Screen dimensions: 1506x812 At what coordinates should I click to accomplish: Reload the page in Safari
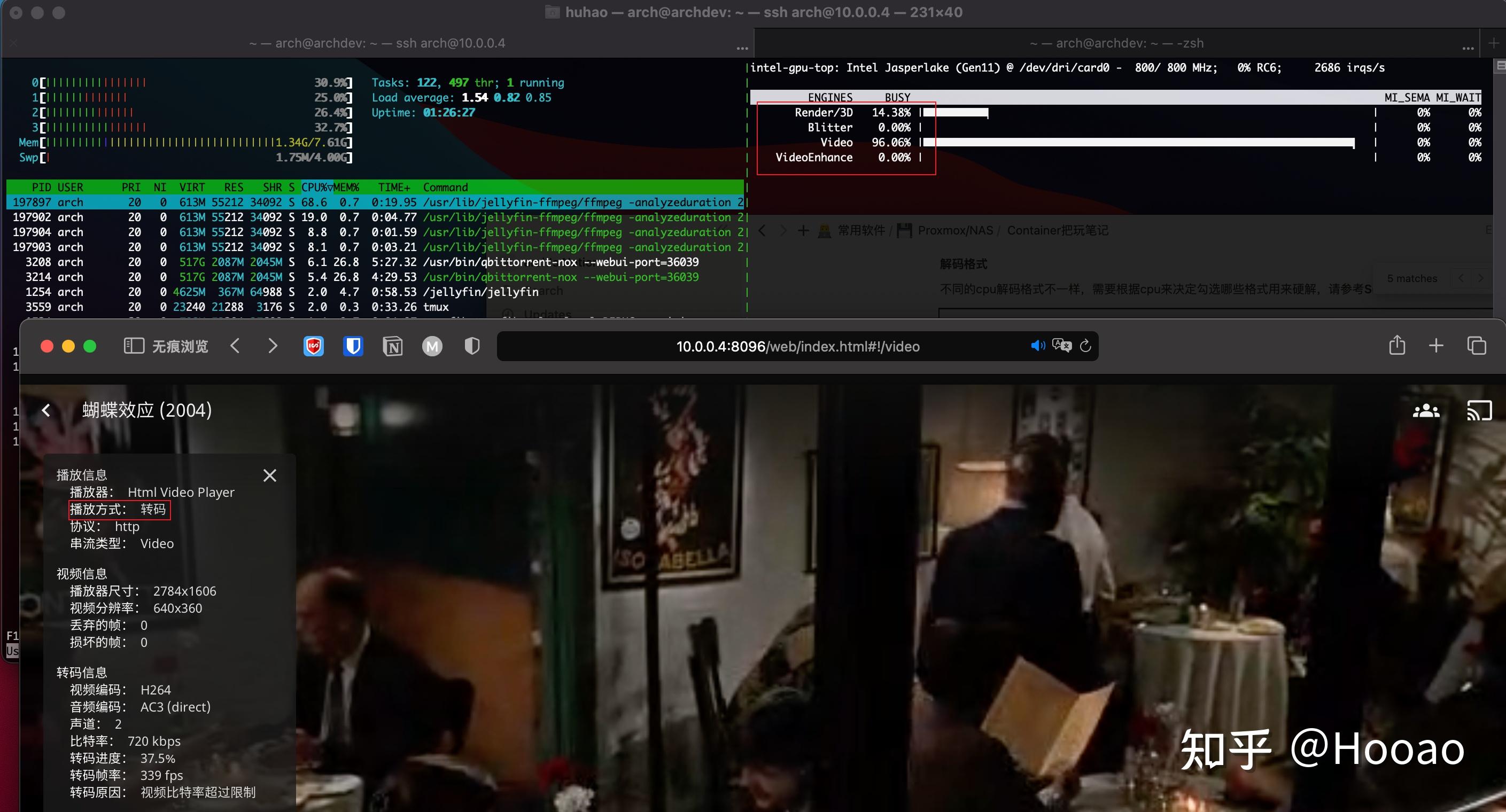click(1085, 346)
